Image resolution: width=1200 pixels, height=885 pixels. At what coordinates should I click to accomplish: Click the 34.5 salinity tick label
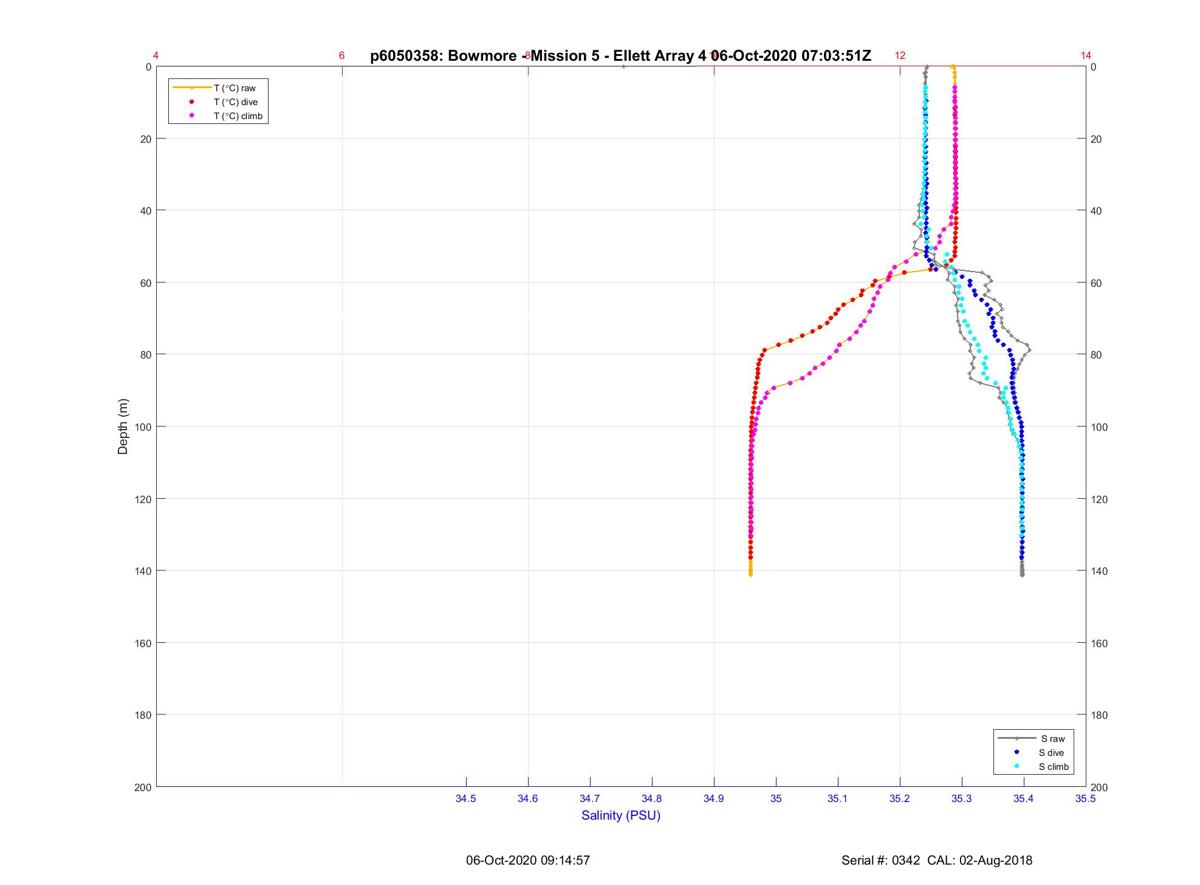click(466, 799)
